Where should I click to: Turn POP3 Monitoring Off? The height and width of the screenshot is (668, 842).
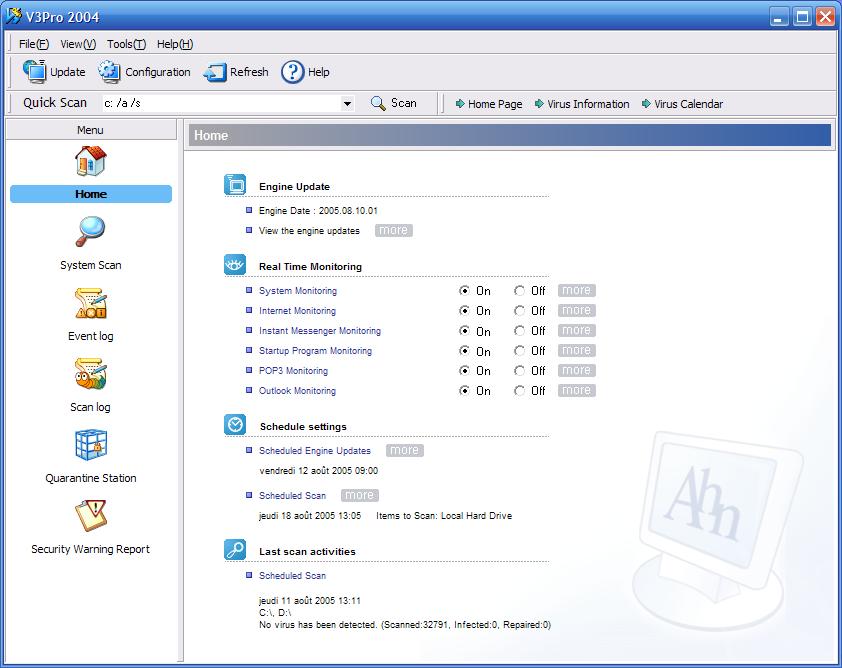(519, 371)
